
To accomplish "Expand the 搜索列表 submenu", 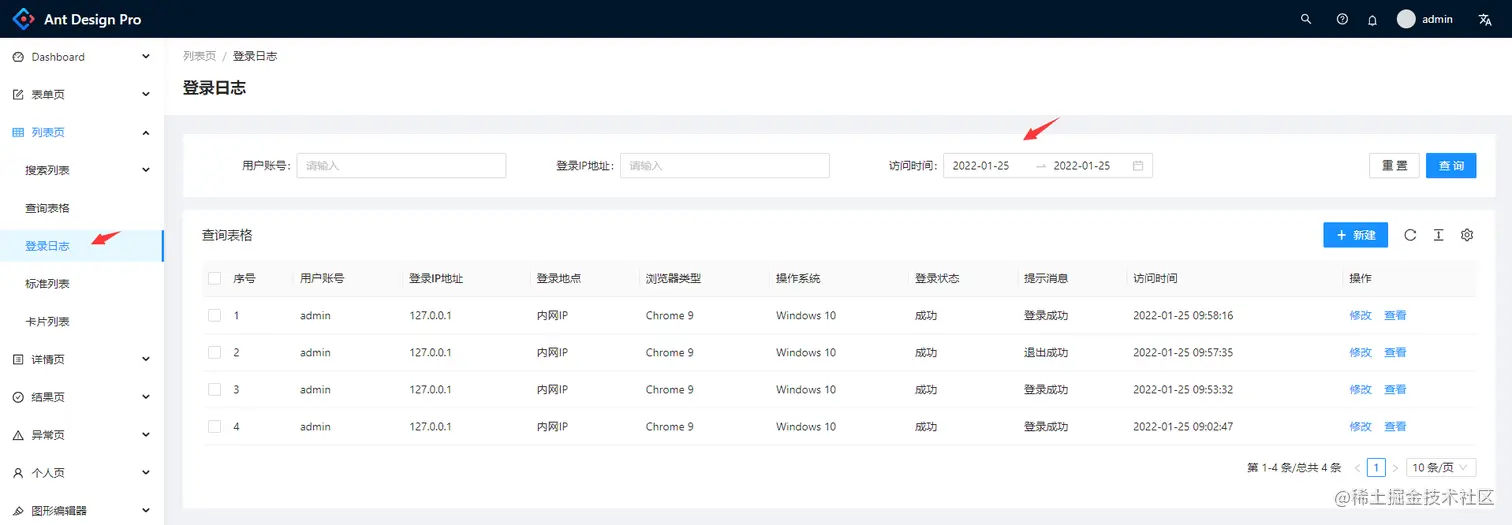I will coord(82,170).
